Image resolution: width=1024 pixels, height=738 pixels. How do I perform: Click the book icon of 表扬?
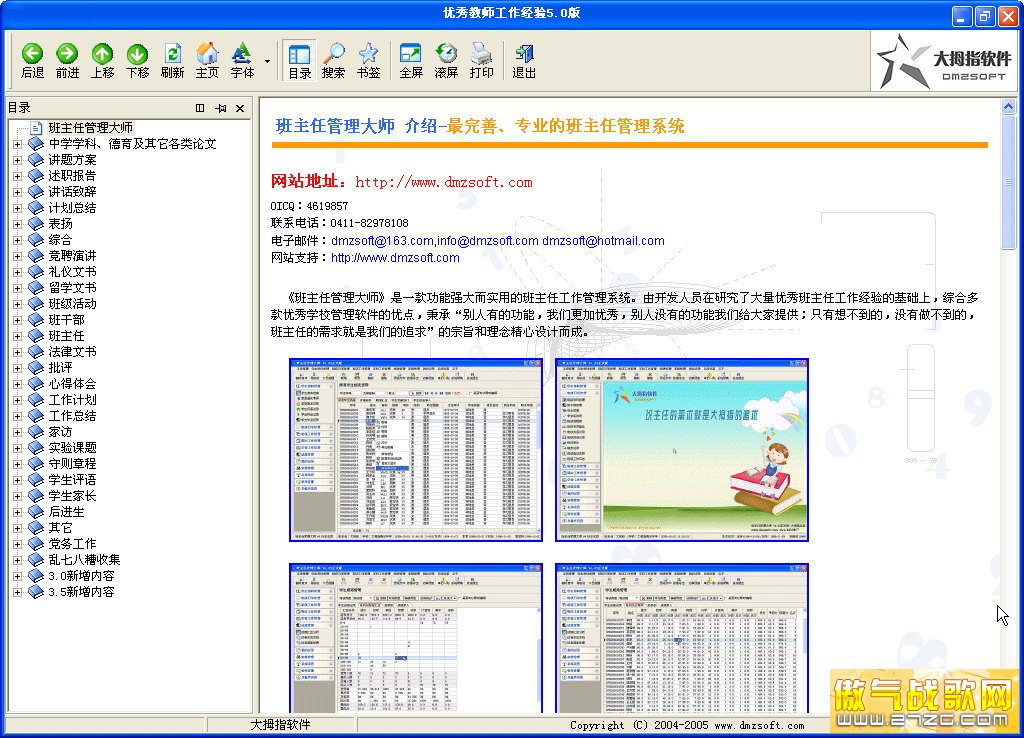coord(36,224)
